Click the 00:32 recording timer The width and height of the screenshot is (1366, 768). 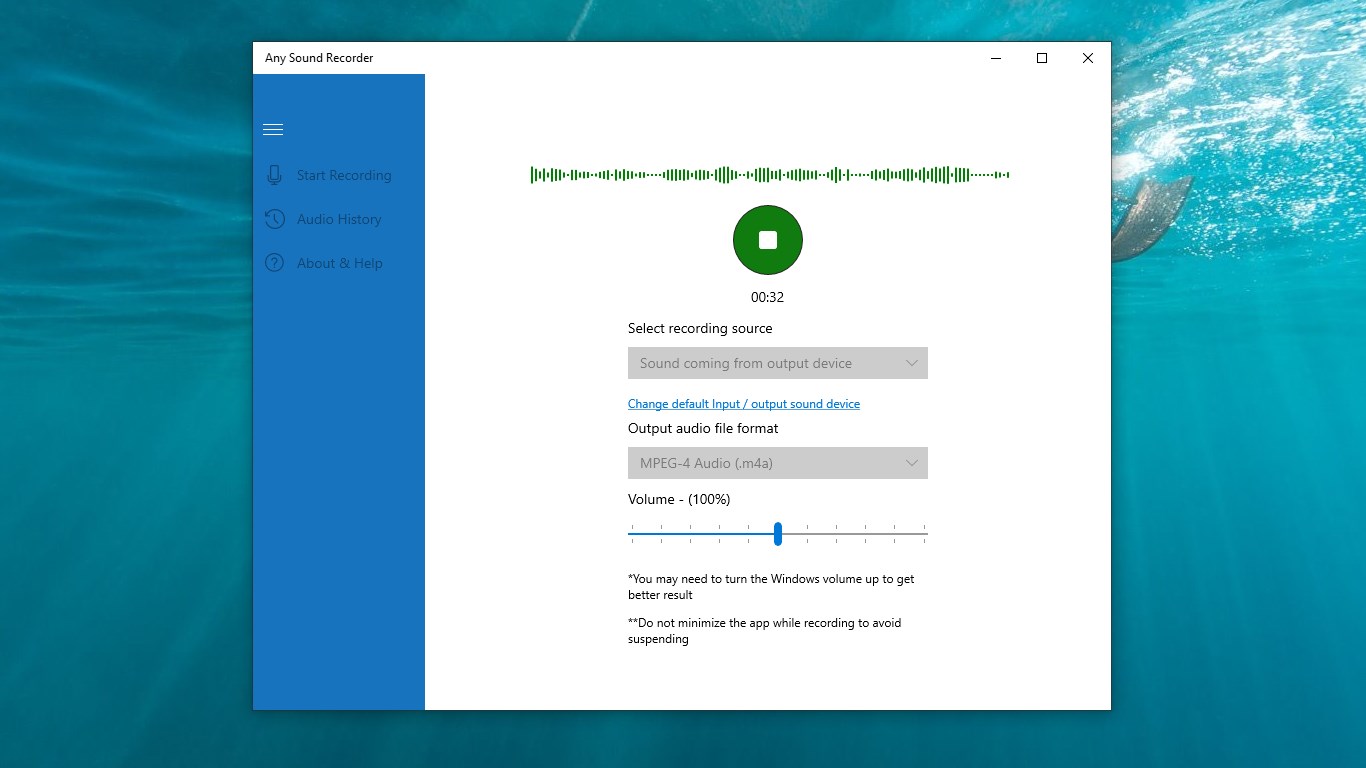point(767,297)
